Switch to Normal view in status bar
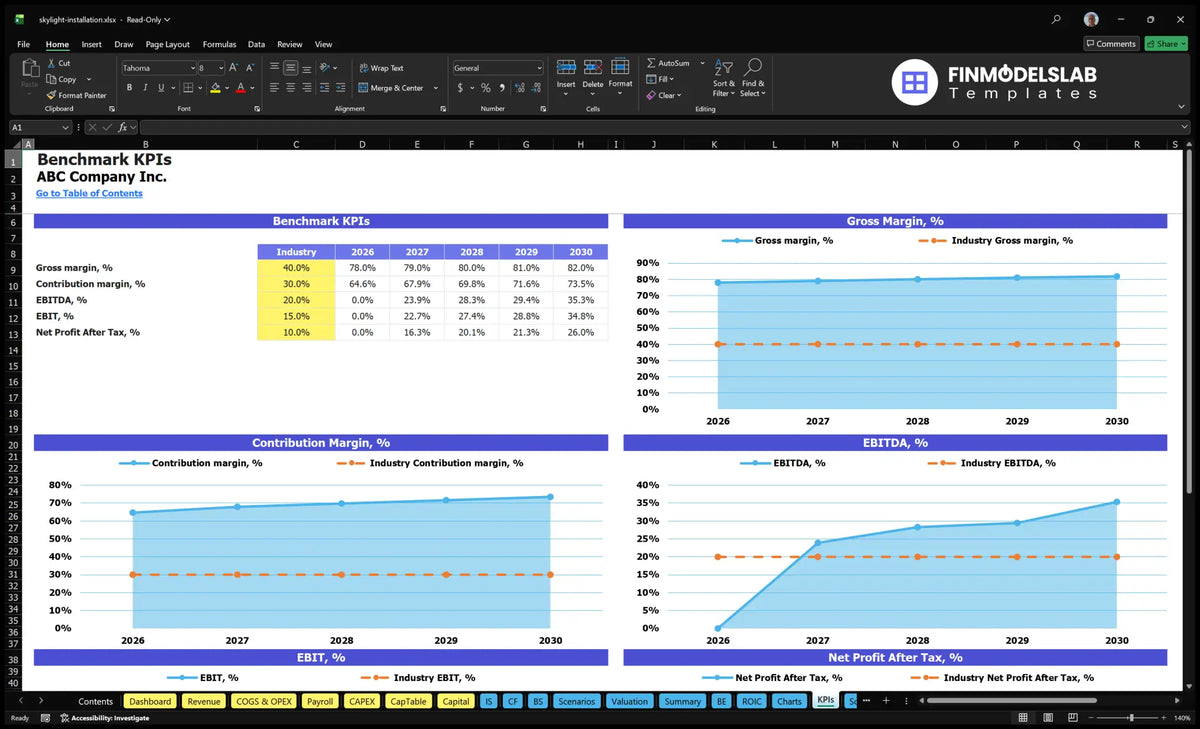Screen dimensions: 1200x729 [1022, 717]
